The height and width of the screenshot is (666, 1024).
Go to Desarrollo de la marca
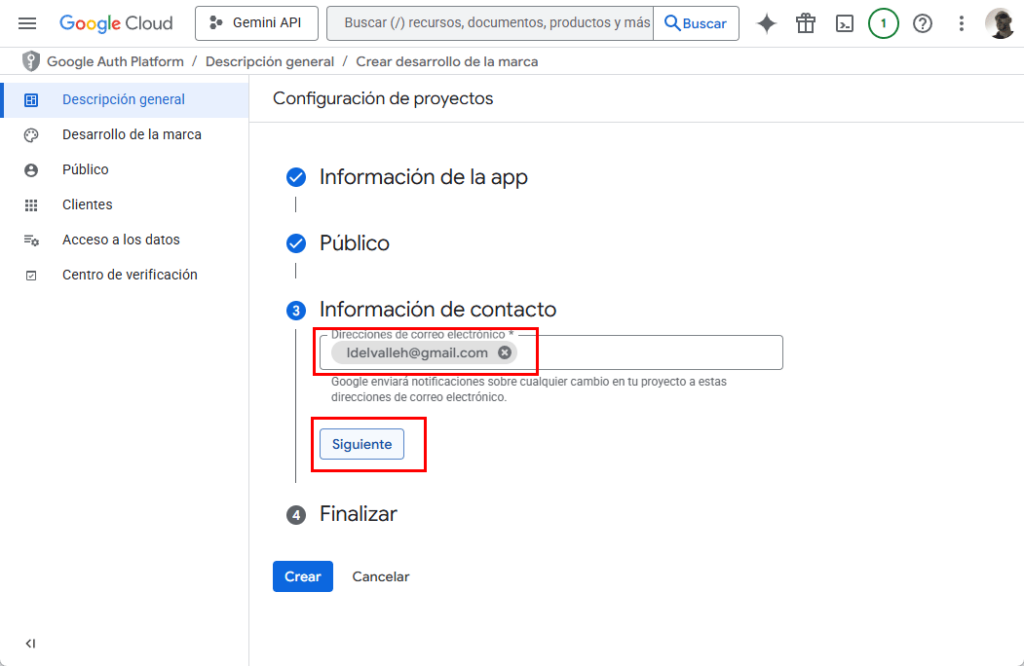(131, 135)
